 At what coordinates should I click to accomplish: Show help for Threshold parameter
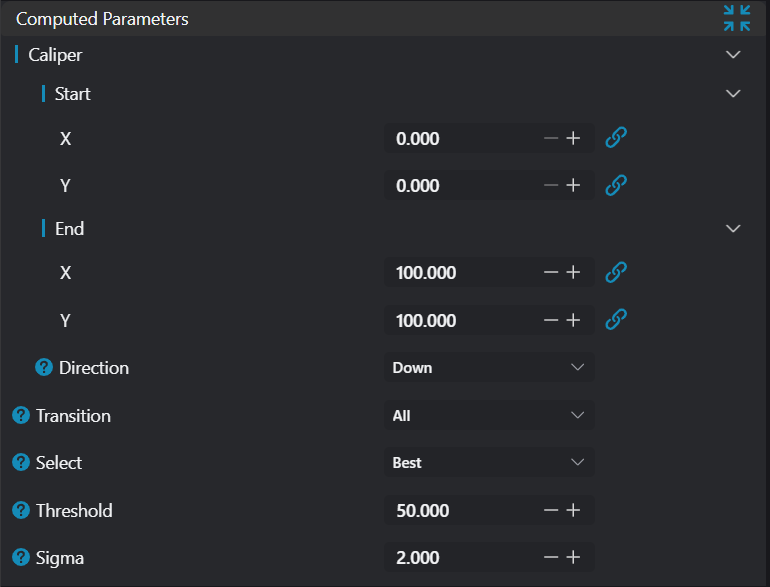pos(21,510)
